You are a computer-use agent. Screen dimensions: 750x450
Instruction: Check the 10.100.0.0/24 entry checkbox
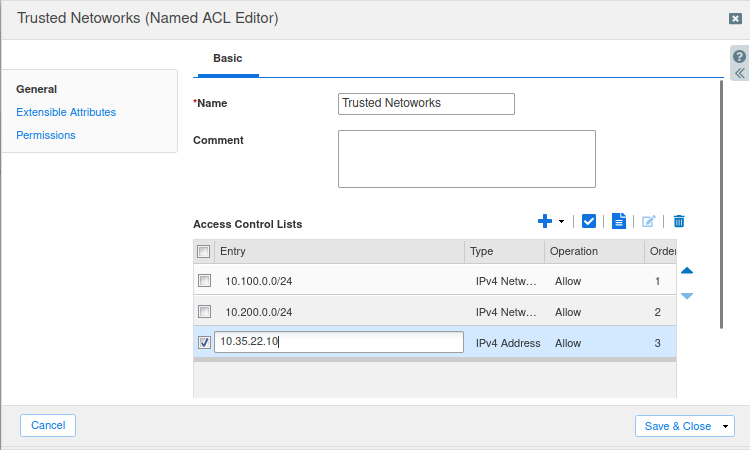204,281
